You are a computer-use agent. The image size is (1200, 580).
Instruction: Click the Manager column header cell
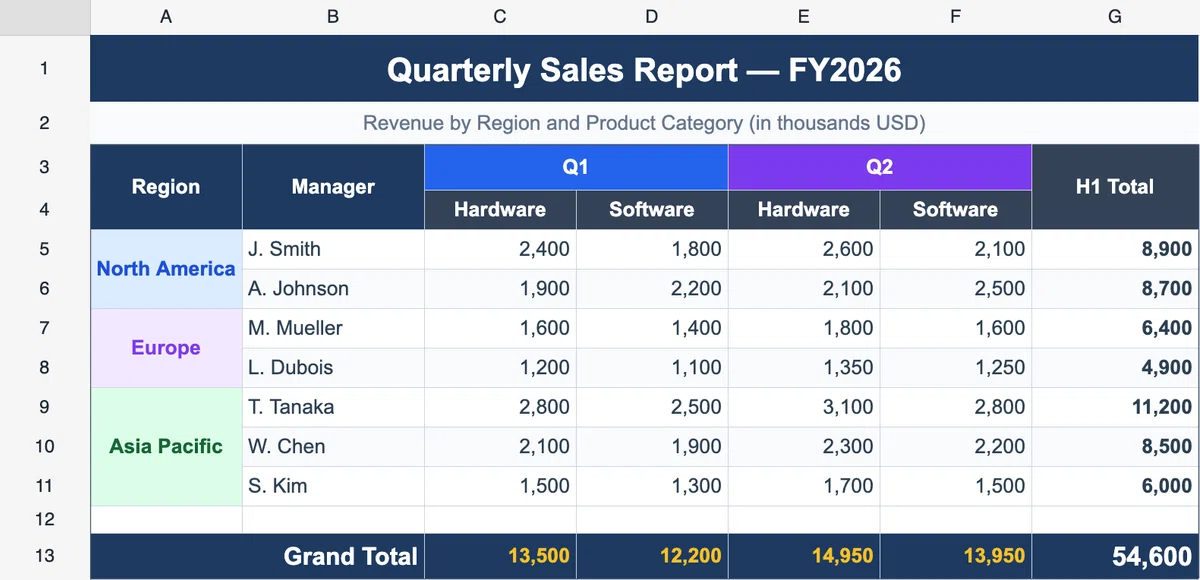pyautogui.click(x=333, y=187)
